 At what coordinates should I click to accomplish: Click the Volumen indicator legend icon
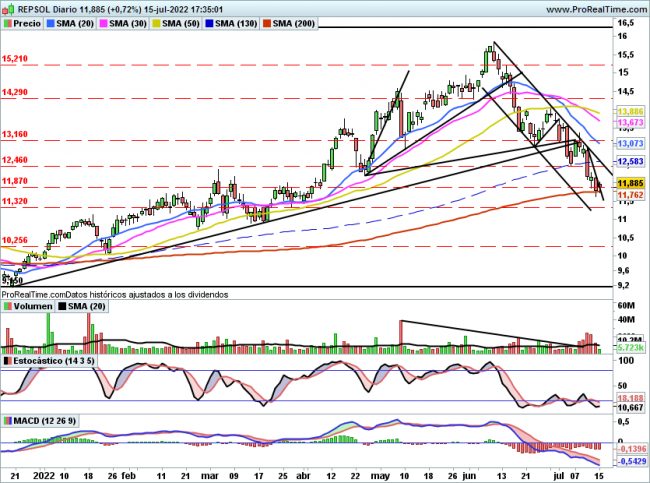(x=8, y=309)
